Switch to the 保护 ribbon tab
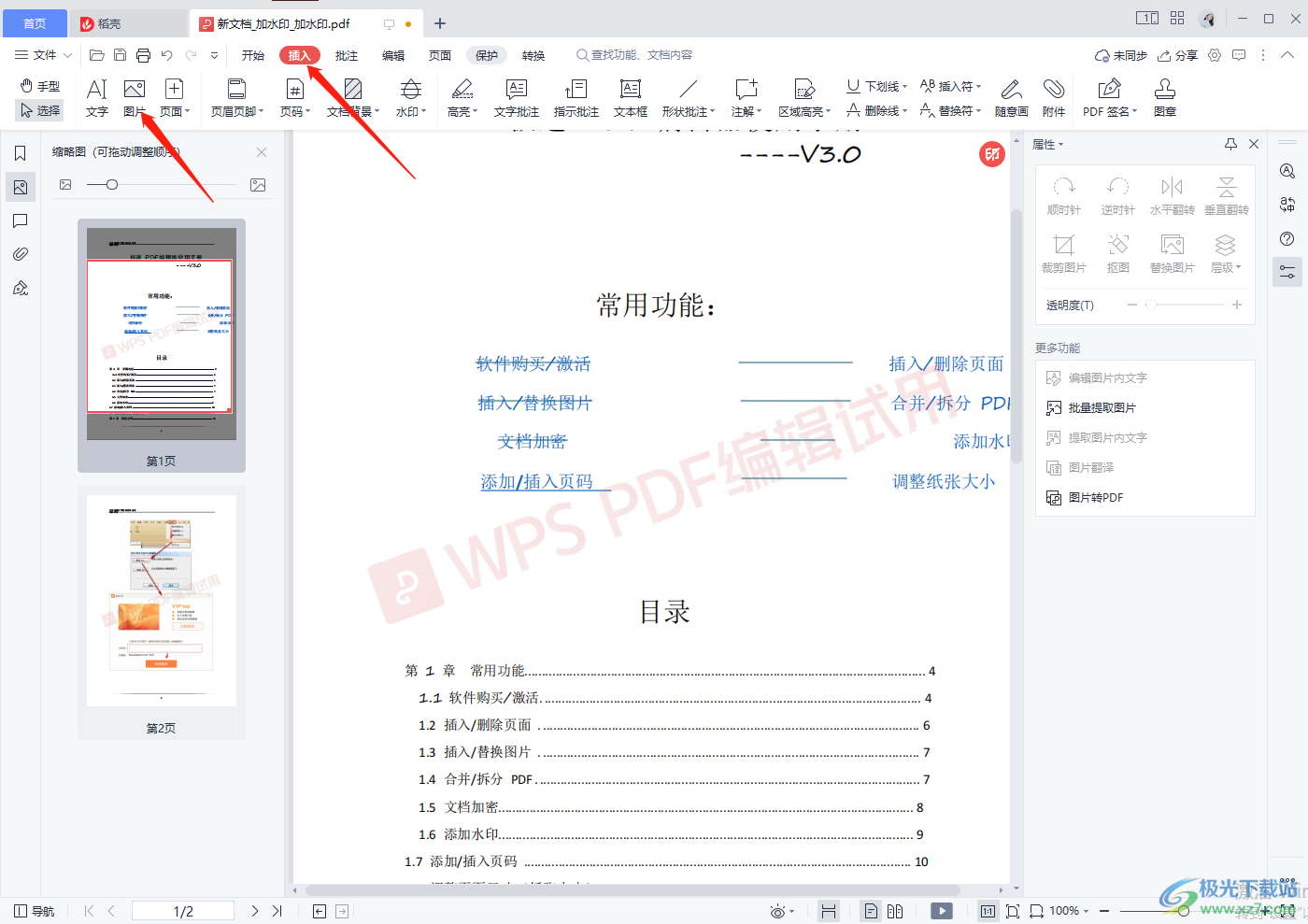This screenshot has width=1308, height=924. (x=487, y=55)
